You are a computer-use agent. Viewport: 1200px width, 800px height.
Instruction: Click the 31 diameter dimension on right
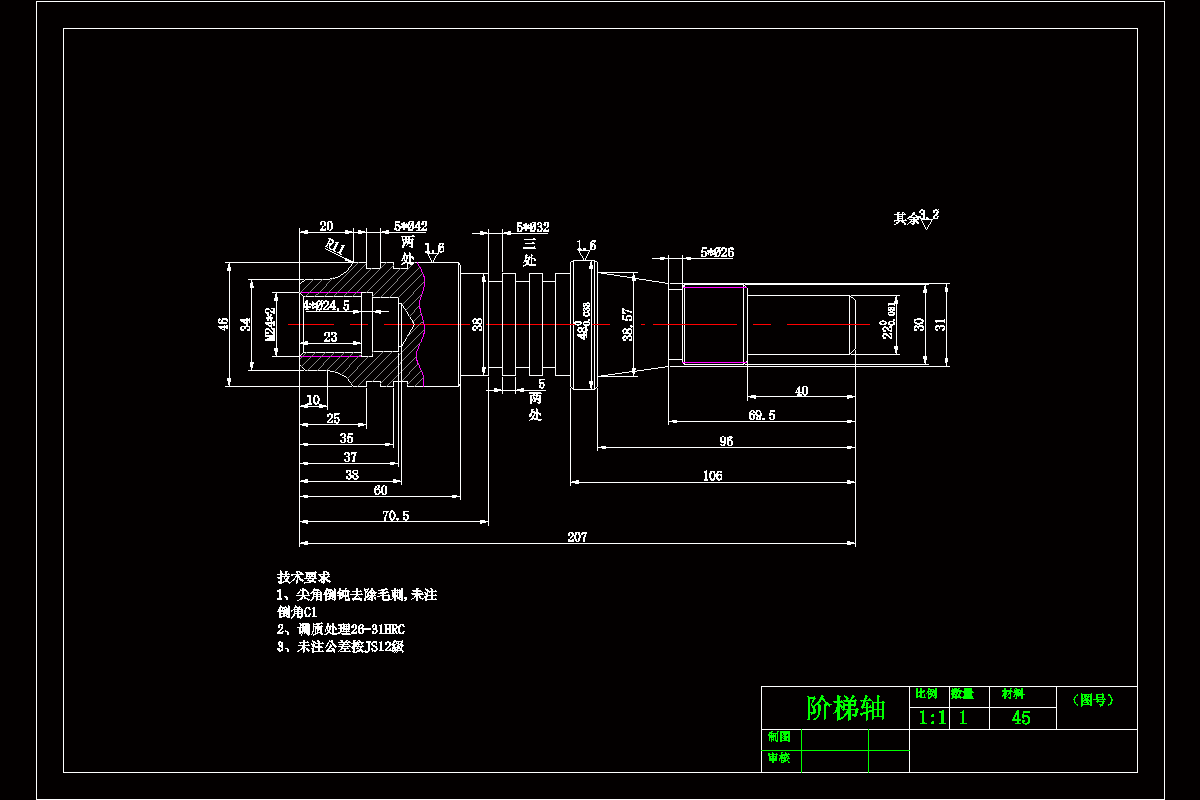[939, 324]
